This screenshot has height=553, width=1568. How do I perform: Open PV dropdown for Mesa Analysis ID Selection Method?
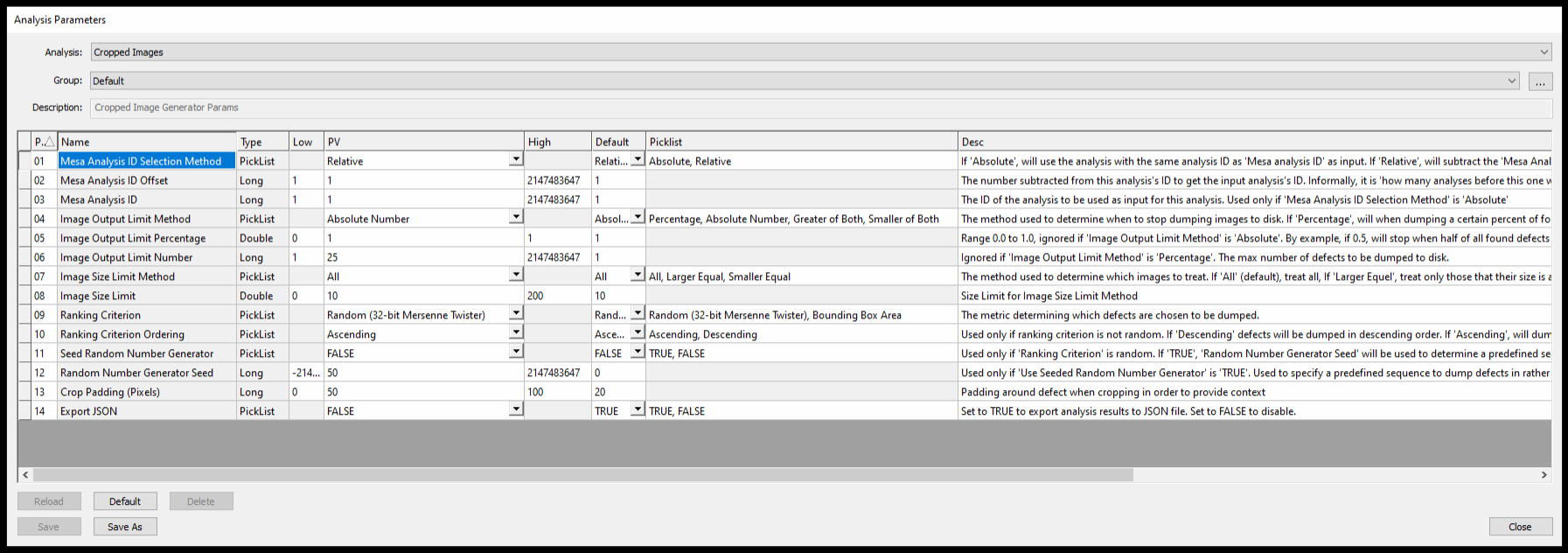pyautogui.click(x=516, y=160)
